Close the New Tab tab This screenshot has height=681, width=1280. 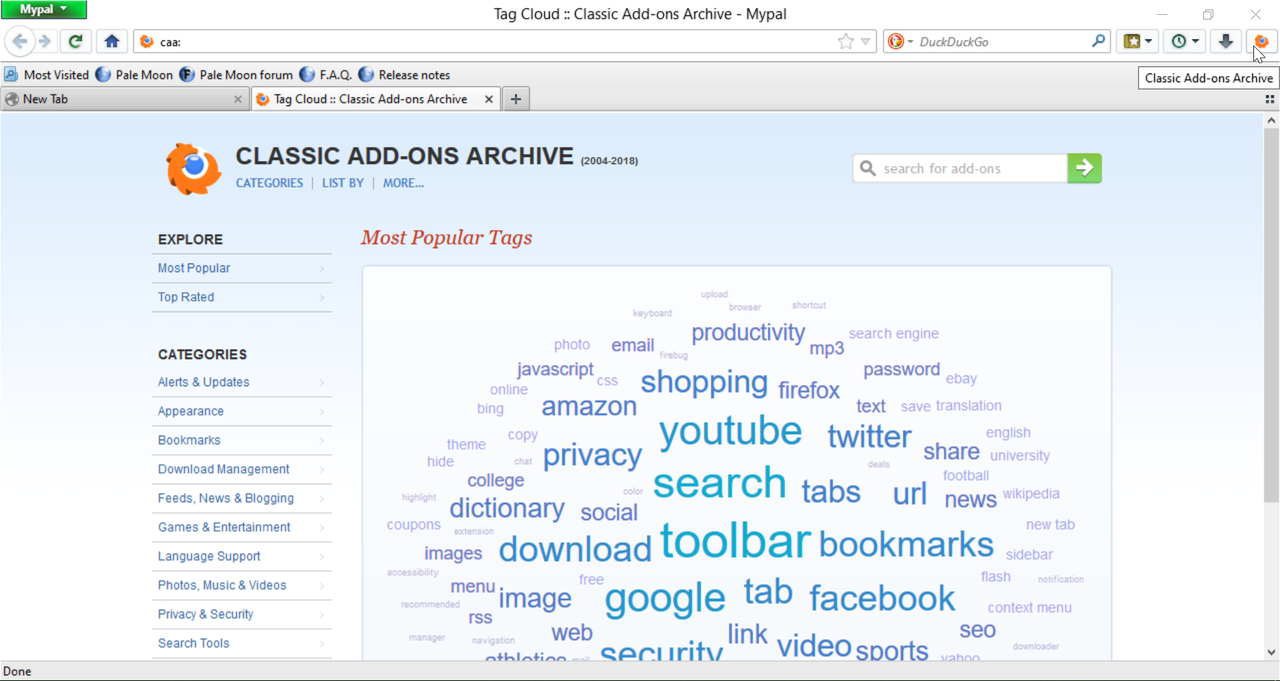[x=238, y=99]
